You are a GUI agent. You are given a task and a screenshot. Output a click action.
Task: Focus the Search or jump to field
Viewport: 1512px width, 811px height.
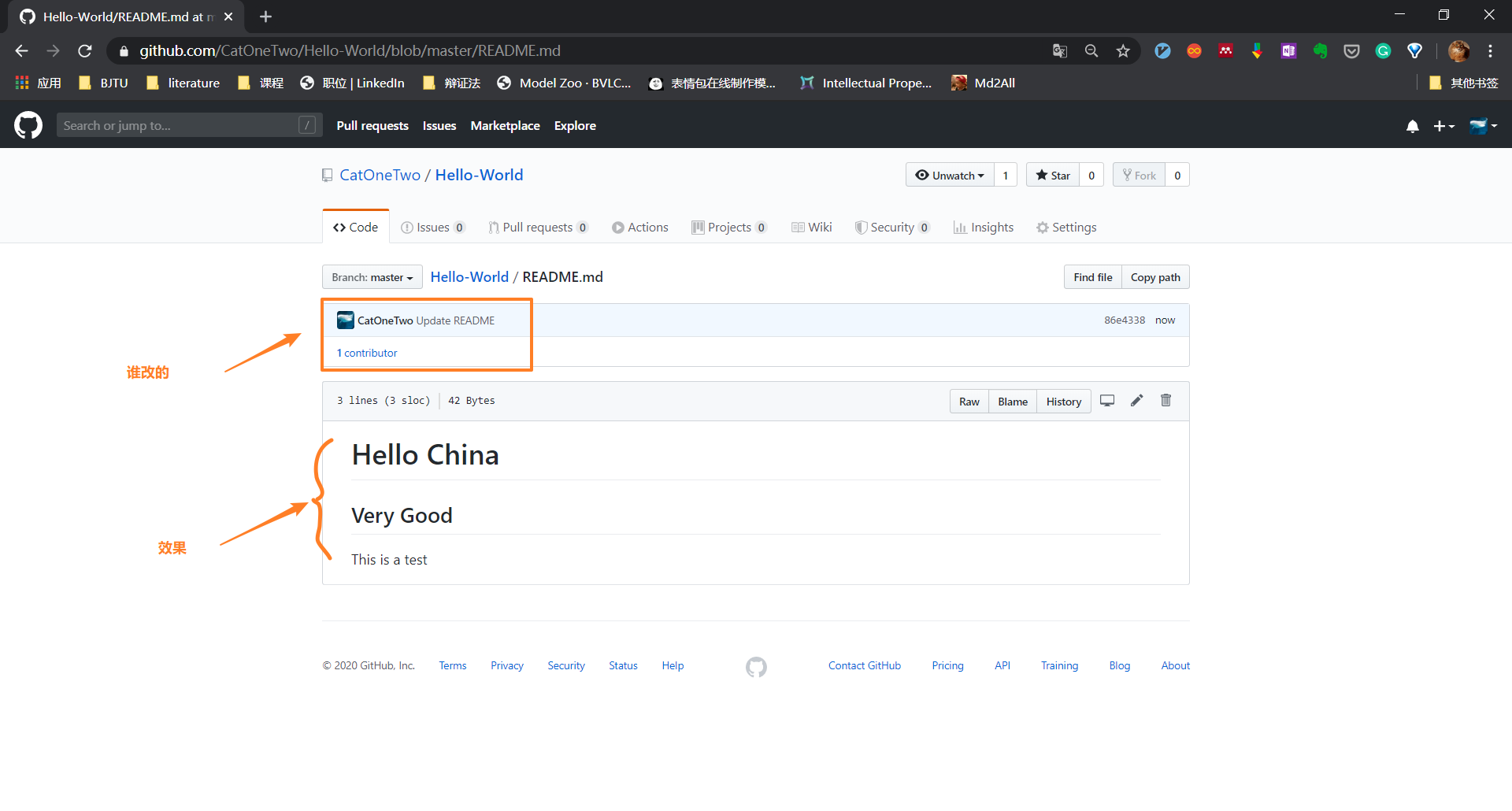coord(189,125)
